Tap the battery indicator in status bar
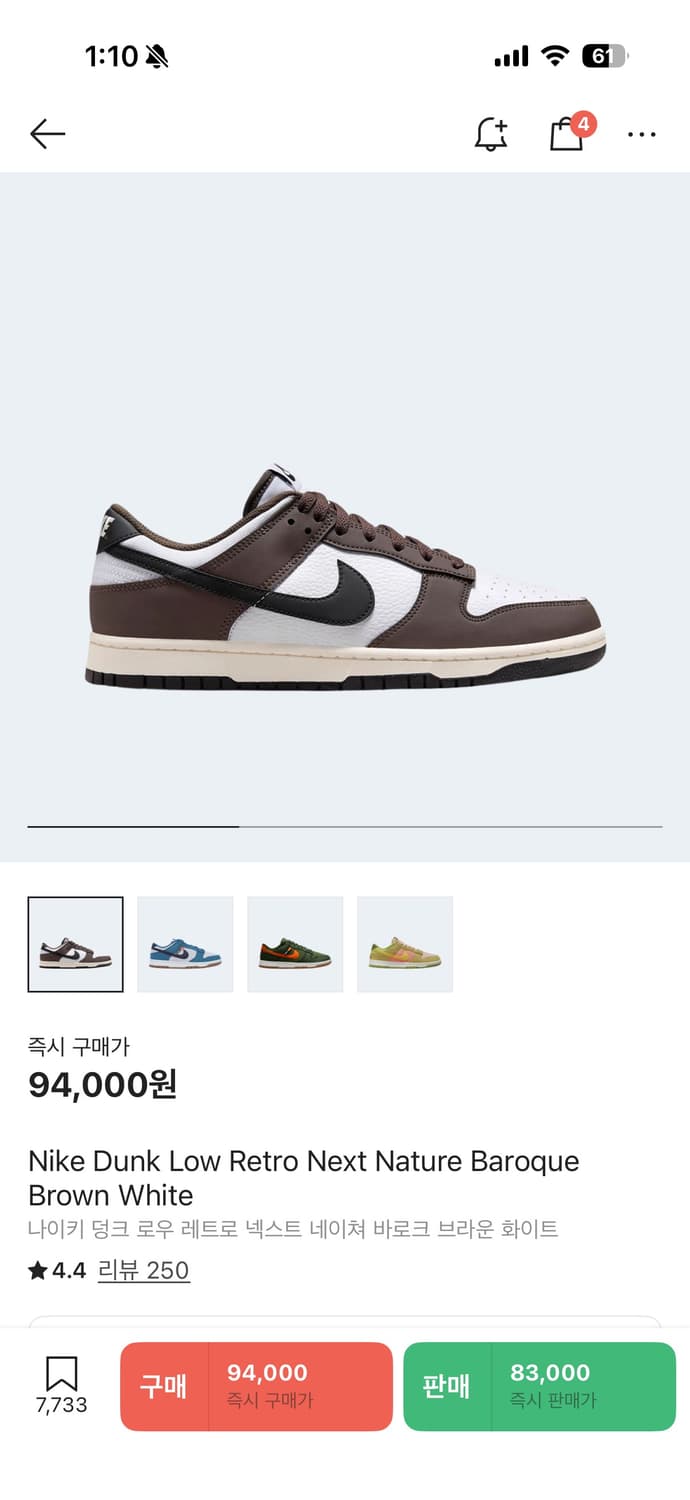 coord(605,57)
